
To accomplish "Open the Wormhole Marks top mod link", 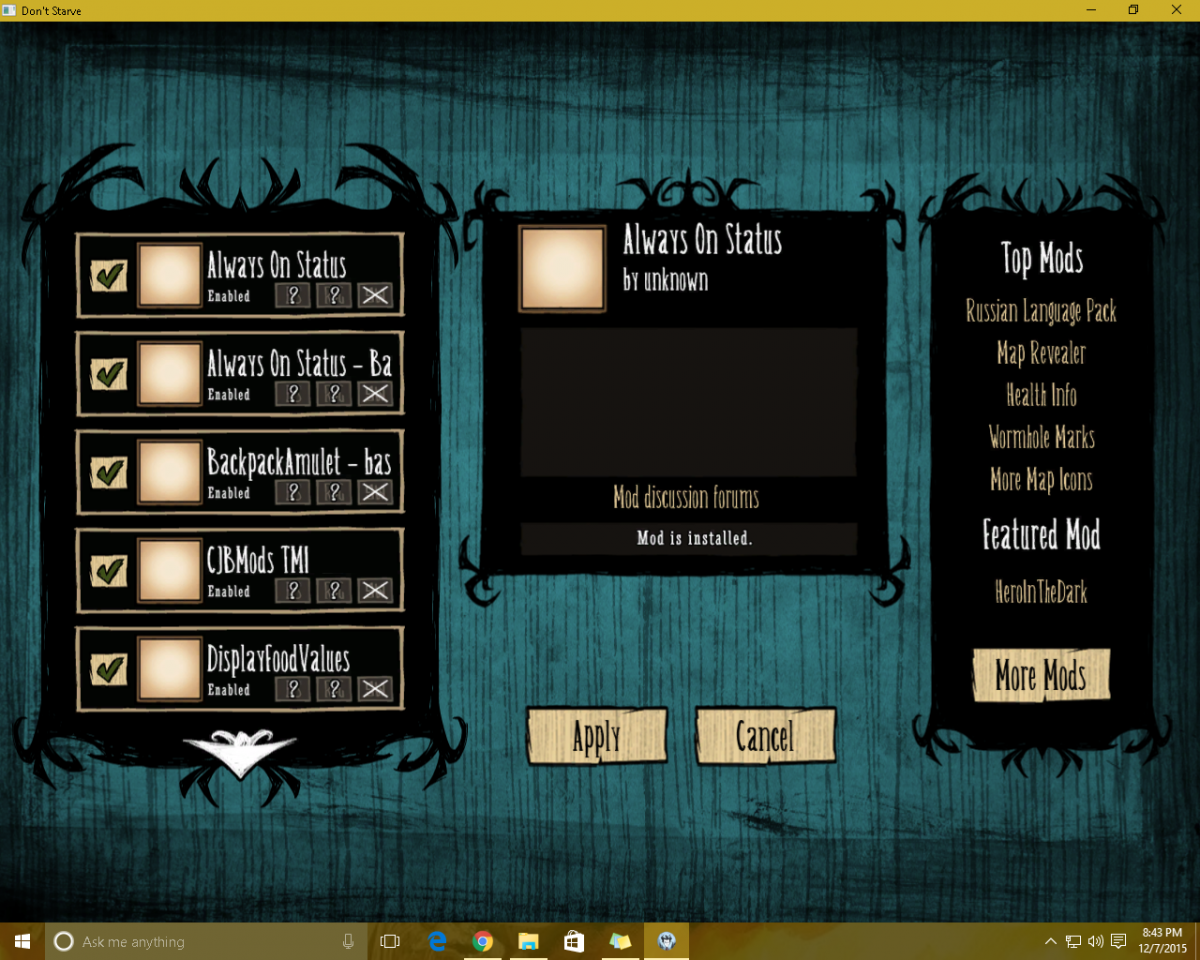I will point(1041,437).
